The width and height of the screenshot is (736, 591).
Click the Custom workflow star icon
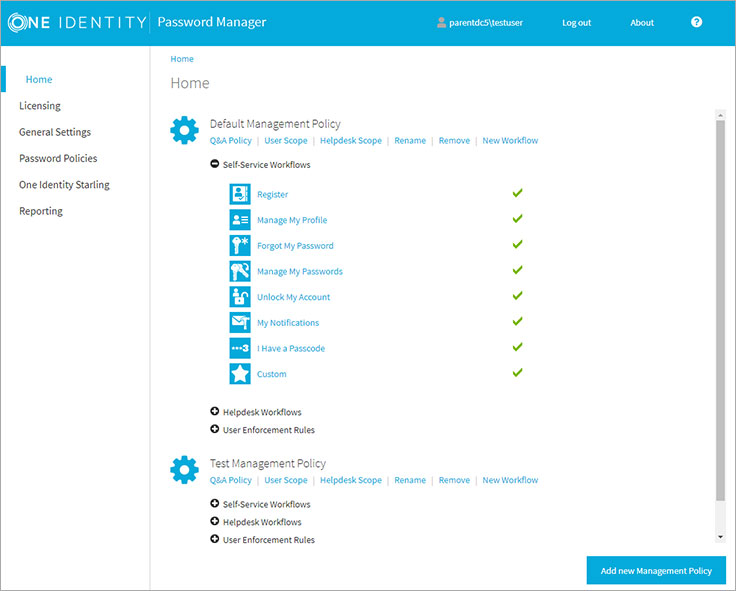pyautogui.click(x=240, y=374)
